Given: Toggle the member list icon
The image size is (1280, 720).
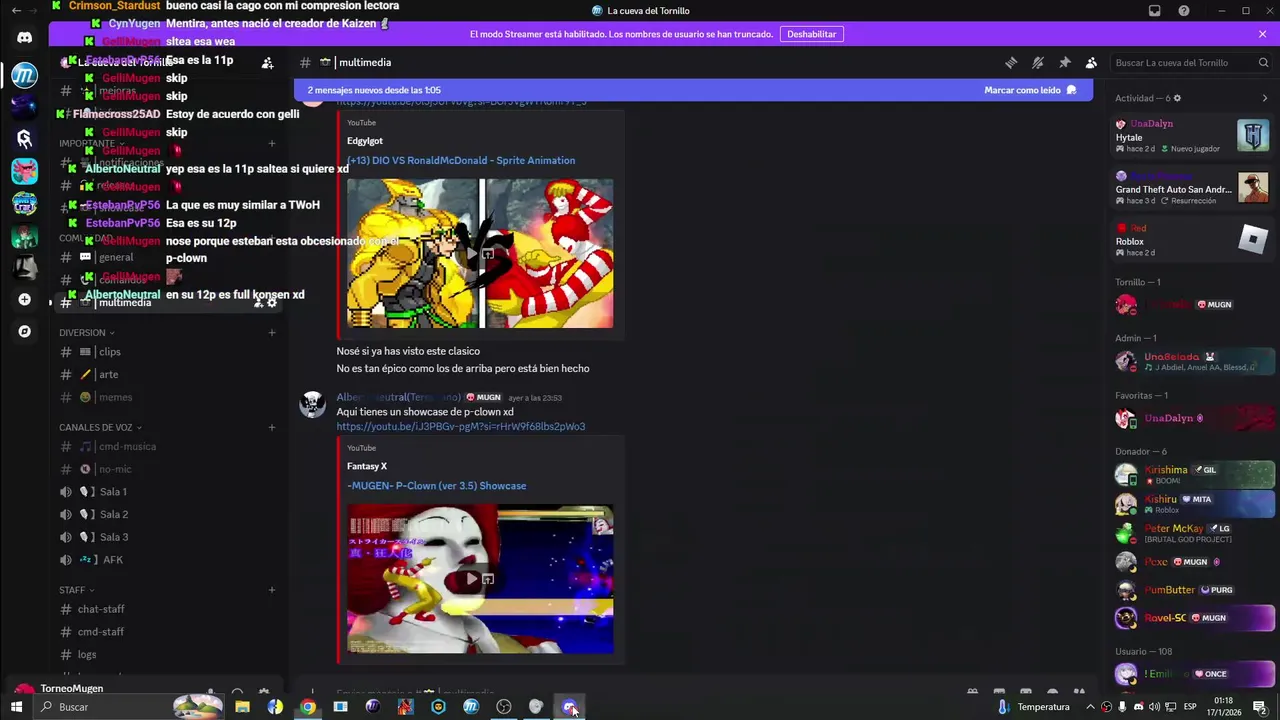Looking at the screenshot, I should 1091,62.
